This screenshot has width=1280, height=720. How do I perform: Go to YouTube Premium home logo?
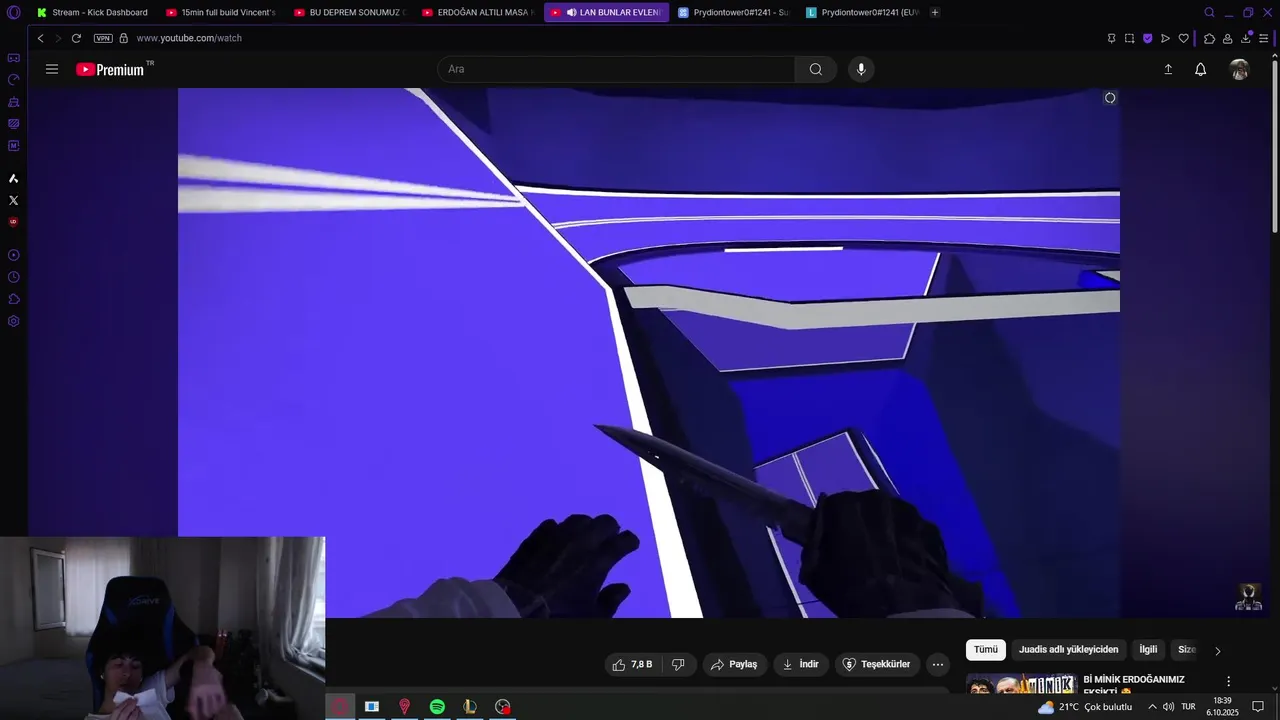[x=110, y=69]
